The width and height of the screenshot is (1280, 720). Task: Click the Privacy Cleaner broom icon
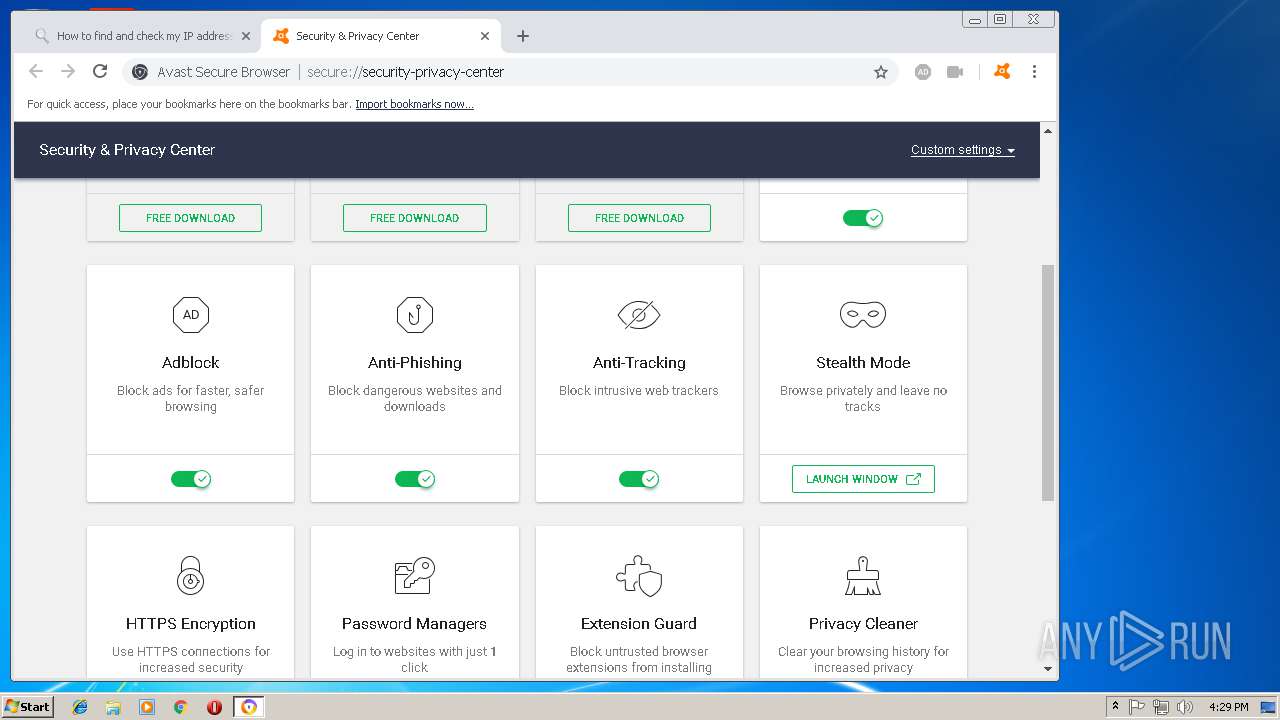pyautogui.click(x=863, y=576)
